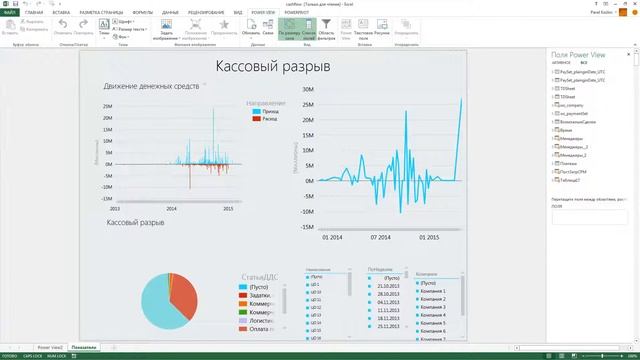Click the Рисунок picture icon
Image resolution: width=640 pixels, height=360 pixels.
coord(382,24)
